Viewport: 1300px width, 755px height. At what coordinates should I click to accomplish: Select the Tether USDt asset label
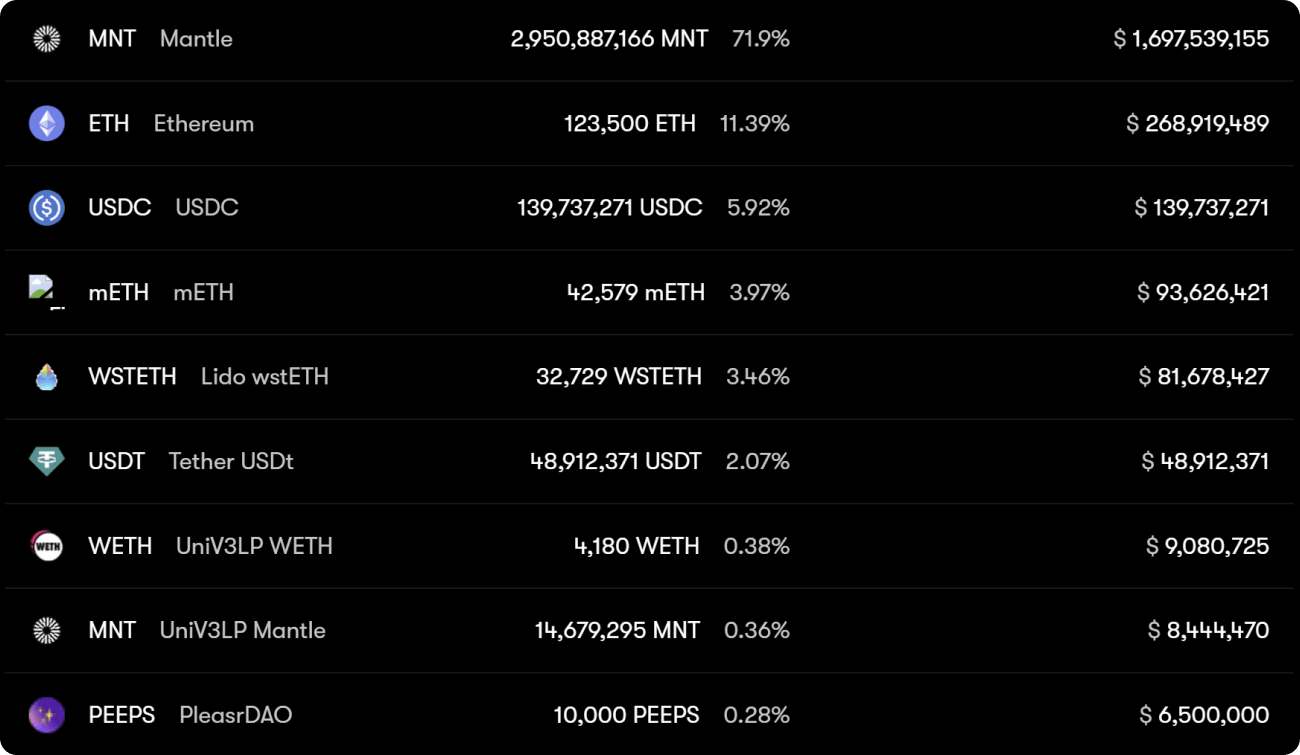pyautogui.click(x=231, y=461)
